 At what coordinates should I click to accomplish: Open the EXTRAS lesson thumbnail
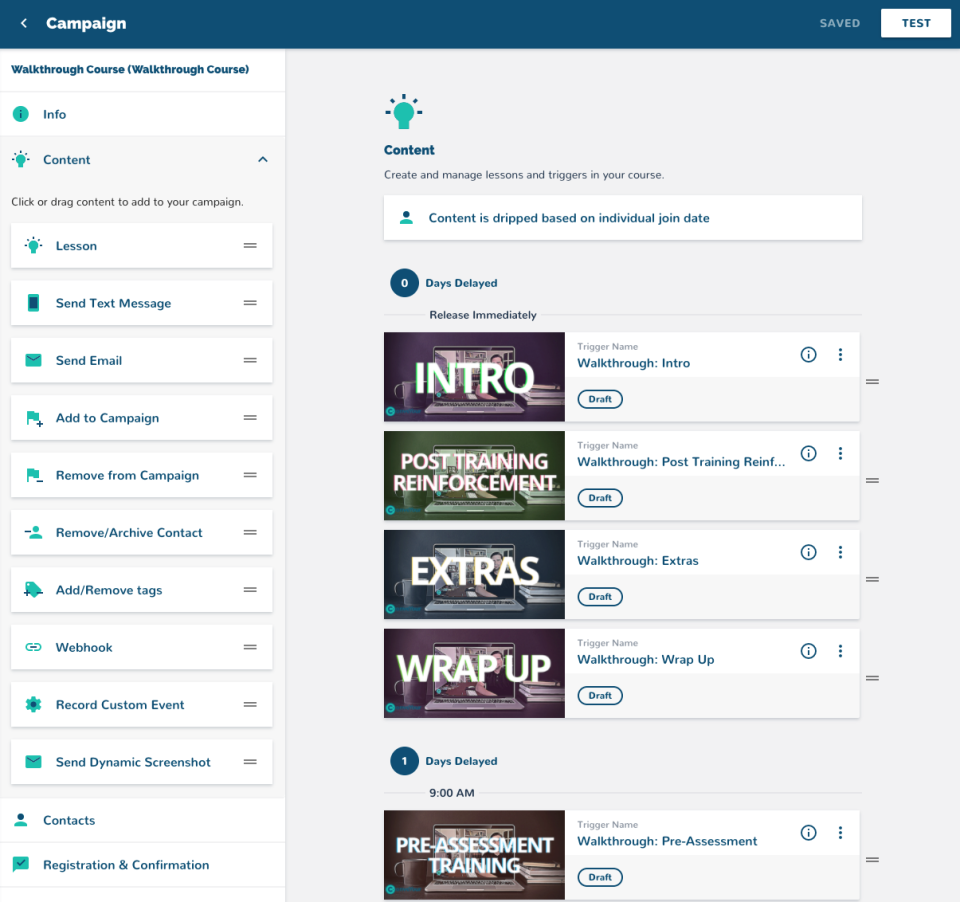pyautogui.click(x=474, y=574)
